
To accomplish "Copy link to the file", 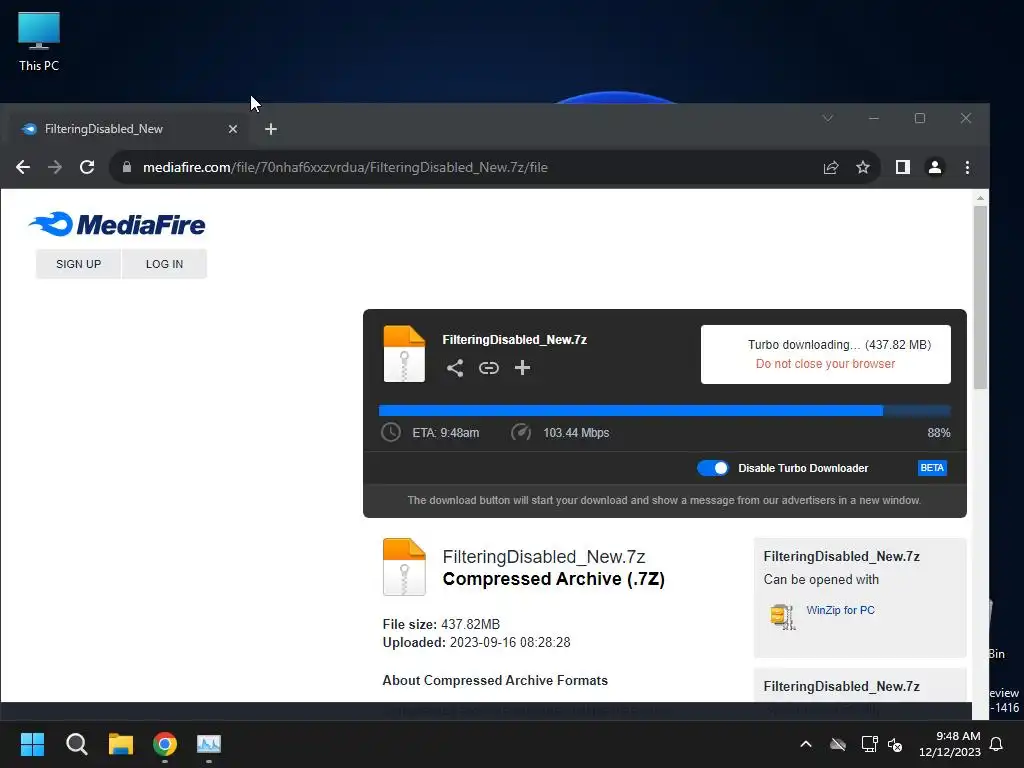I will point(488,368).
